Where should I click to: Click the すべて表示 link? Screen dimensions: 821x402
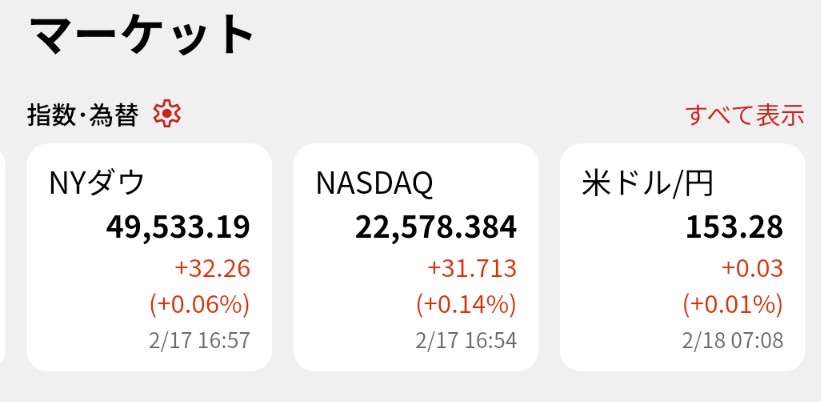click(744, 115)
